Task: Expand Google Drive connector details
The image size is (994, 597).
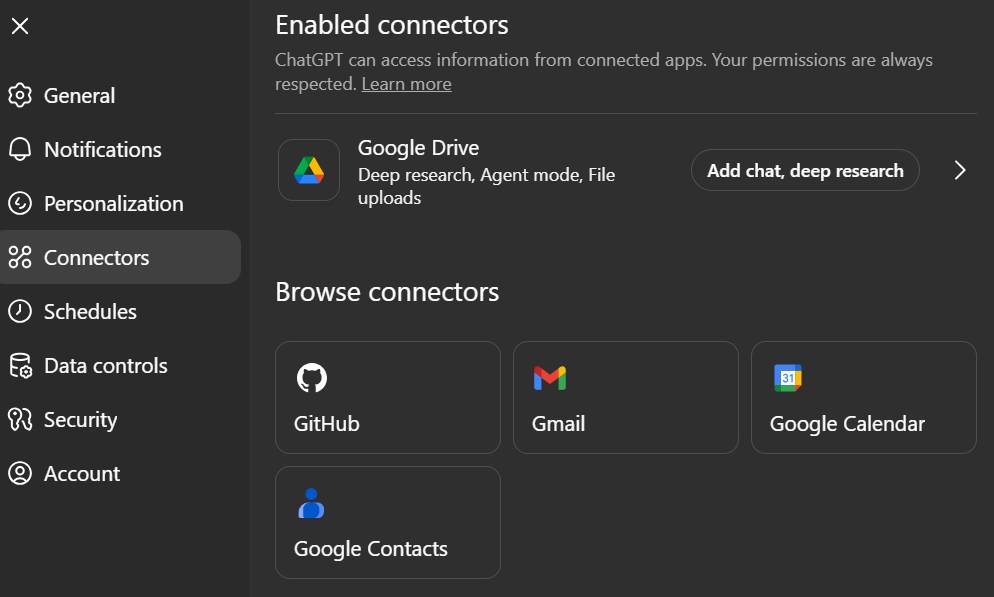Action: 959,170
